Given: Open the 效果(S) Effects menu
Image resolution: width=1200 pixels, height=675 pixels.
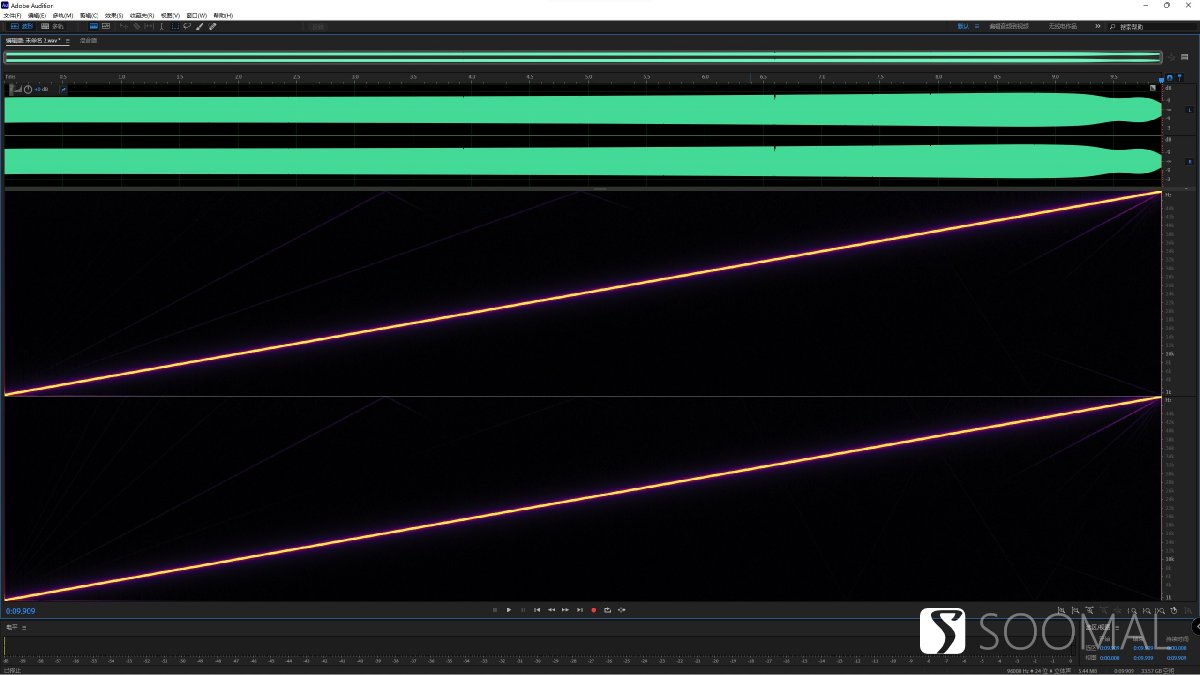Looking at the screenshot, I should (114, 15).
